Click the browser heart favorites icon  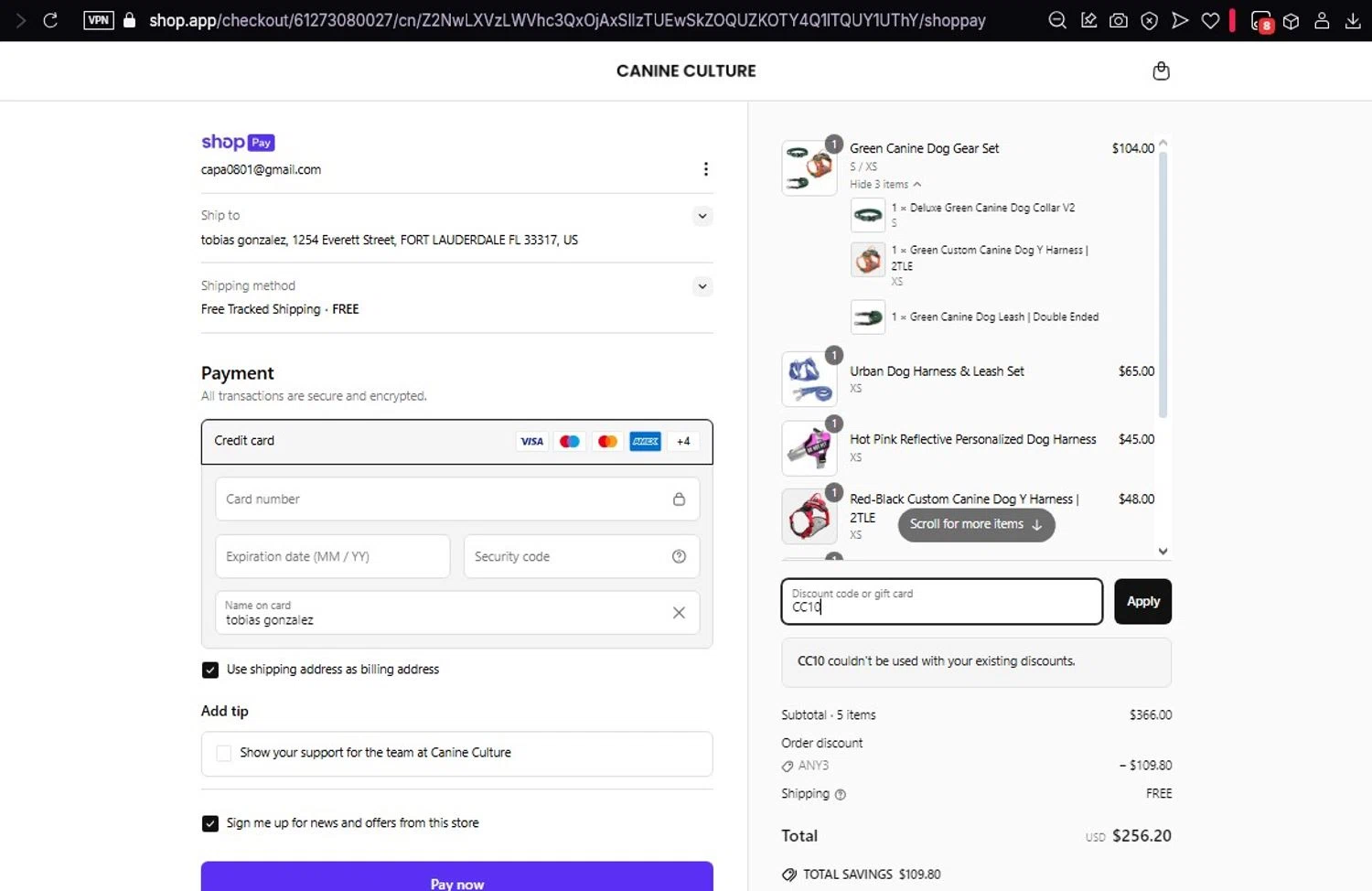pyautogui.click(x=1210, y=20)
